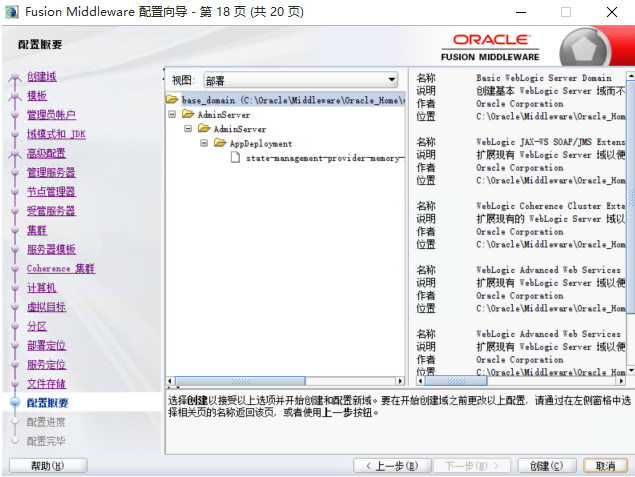The image size is (635, 477).
Task: Click the Oracle Fusion Middleware logo
Action: [490, 47]
